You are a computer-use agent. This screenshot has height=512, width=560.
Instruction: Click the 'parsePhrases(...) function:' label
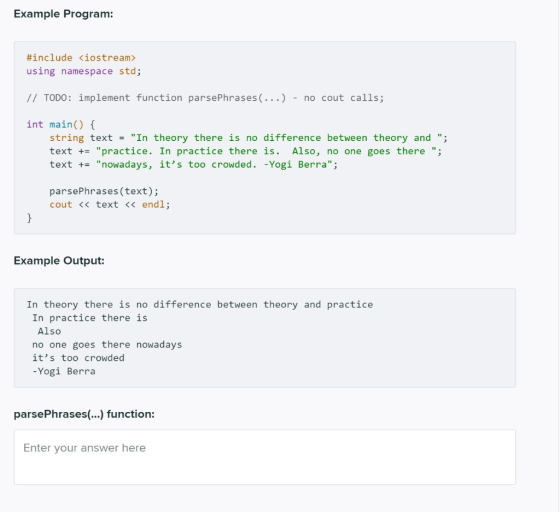84,414
